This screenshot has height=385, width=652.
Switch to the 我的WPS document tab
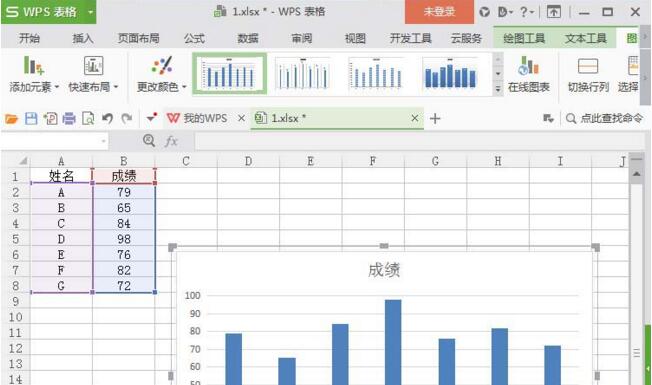click(x=198, y=118)
